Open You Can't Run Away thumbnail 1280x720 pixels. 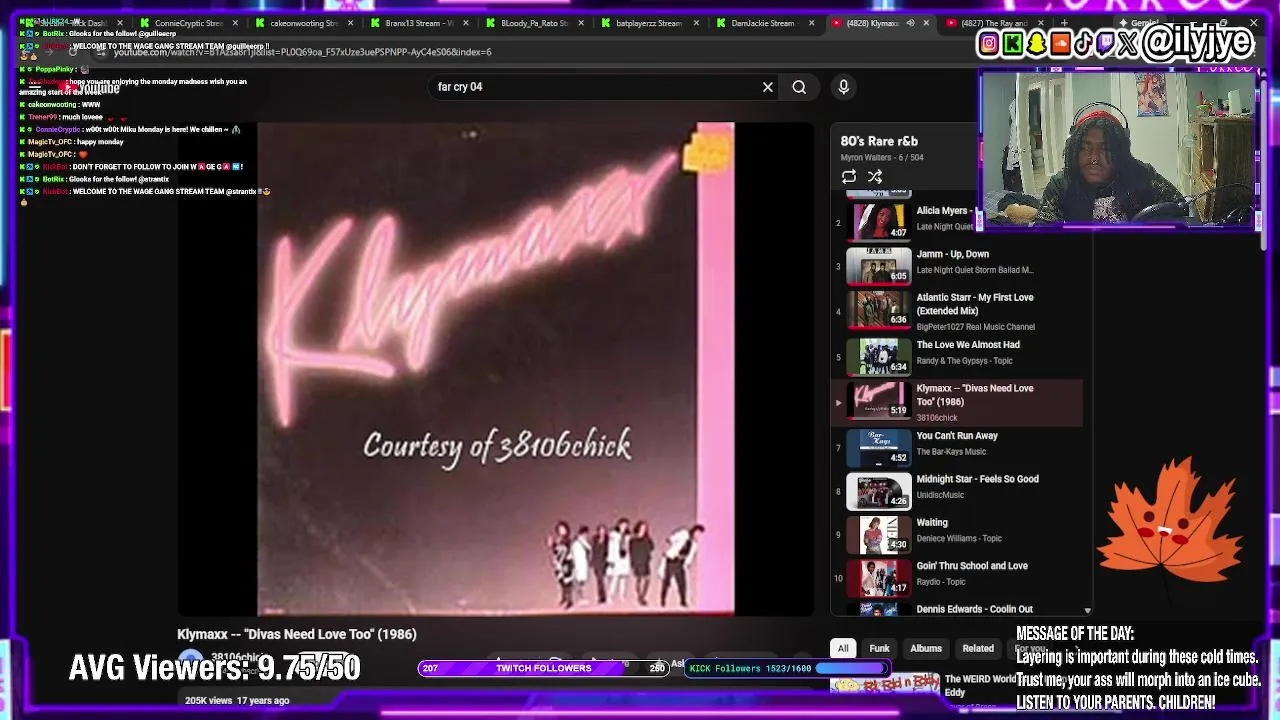pos(879,447)
